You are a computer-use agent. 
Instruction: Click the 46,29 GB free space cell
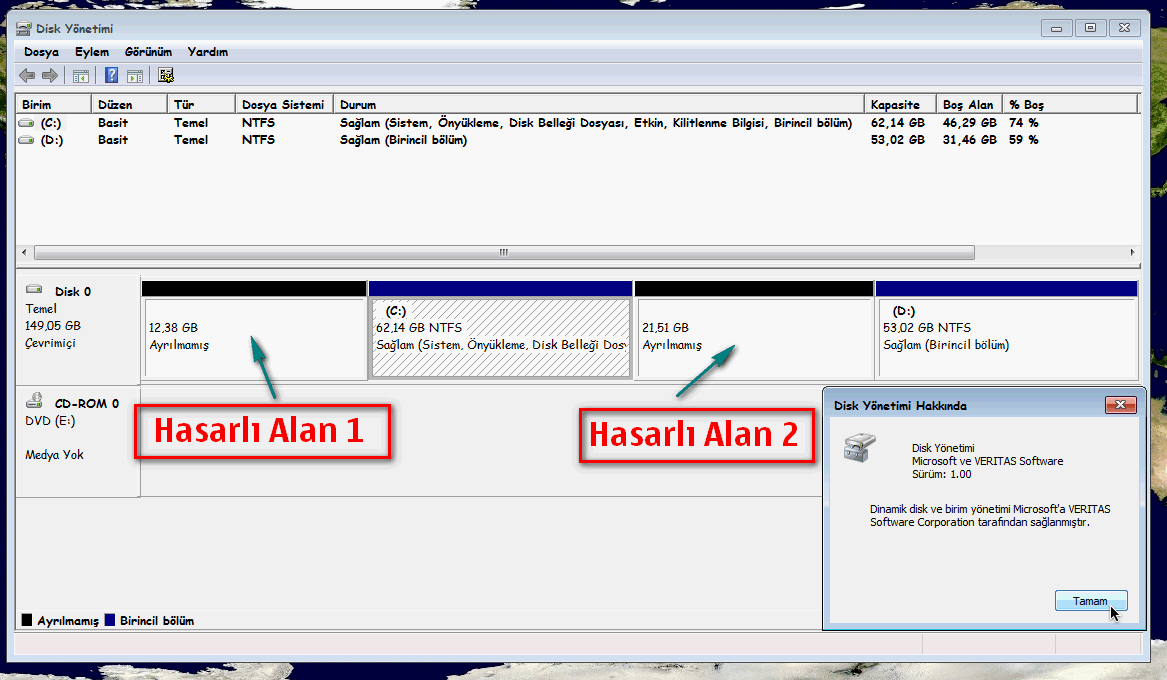tap(969, 123)
